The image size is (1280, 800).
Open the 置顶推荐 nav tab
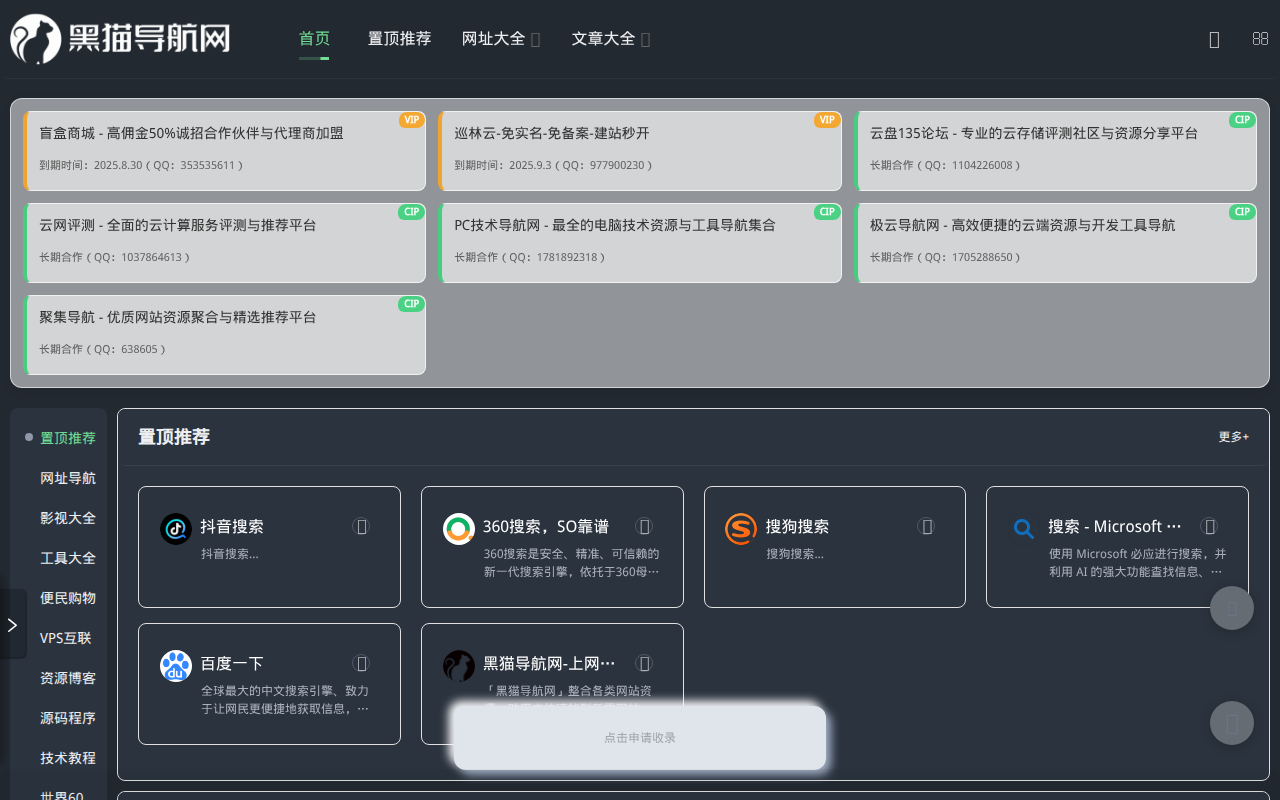pos(399,39)
